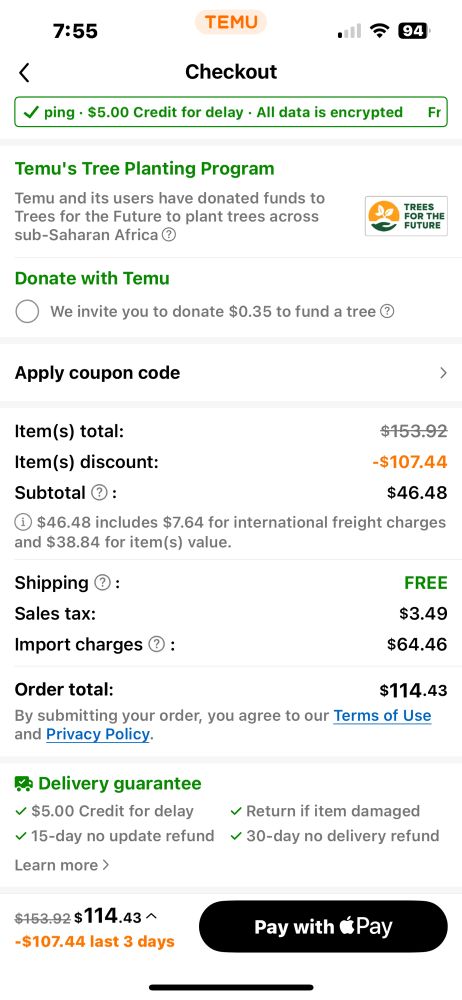Open help icon beside sub-Saharan Africa
This screenshot has height=1000, width=462.
[x=168, y=235]
